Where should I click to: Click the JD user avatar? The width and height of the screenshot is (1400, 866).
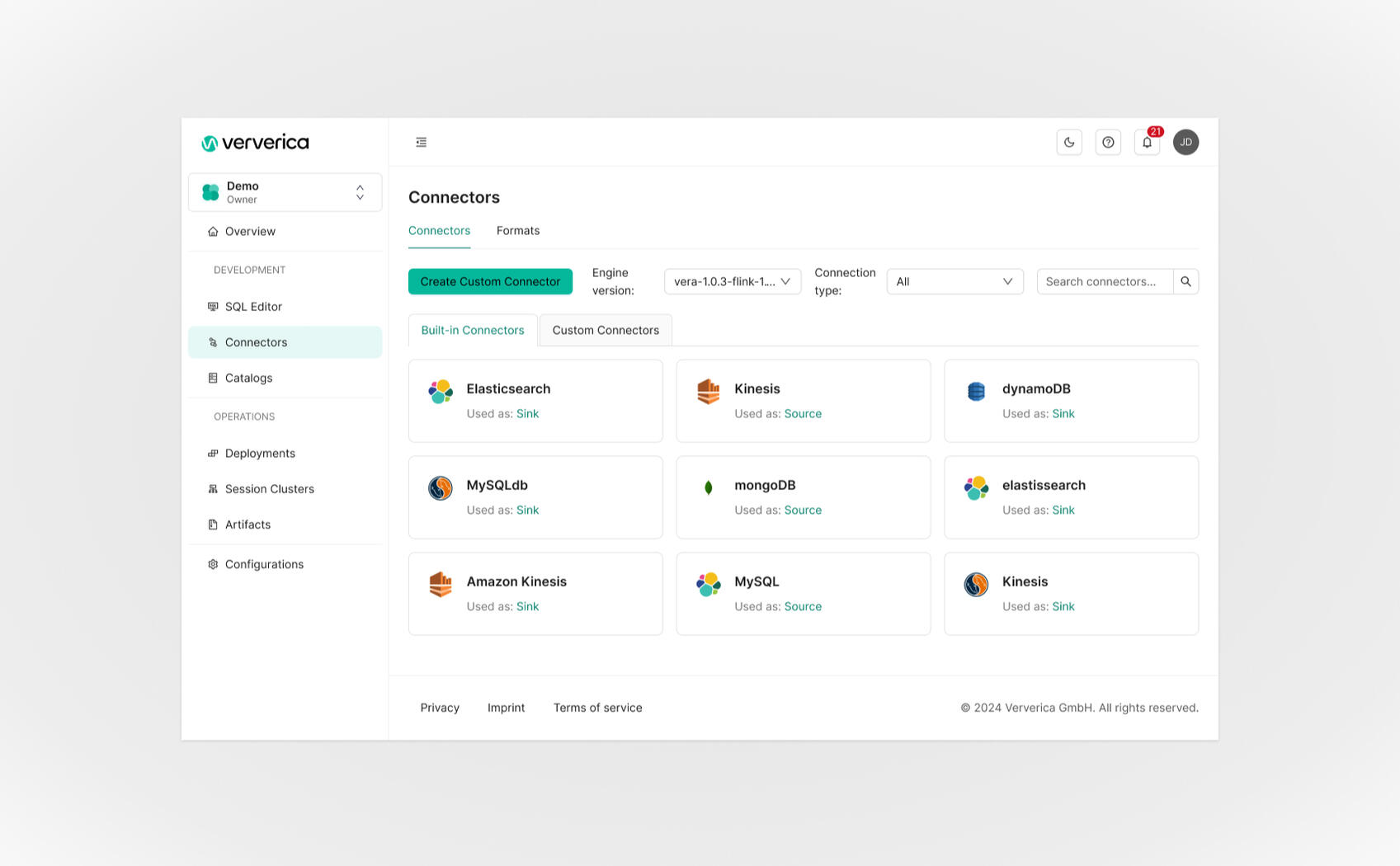[1186, 142]
